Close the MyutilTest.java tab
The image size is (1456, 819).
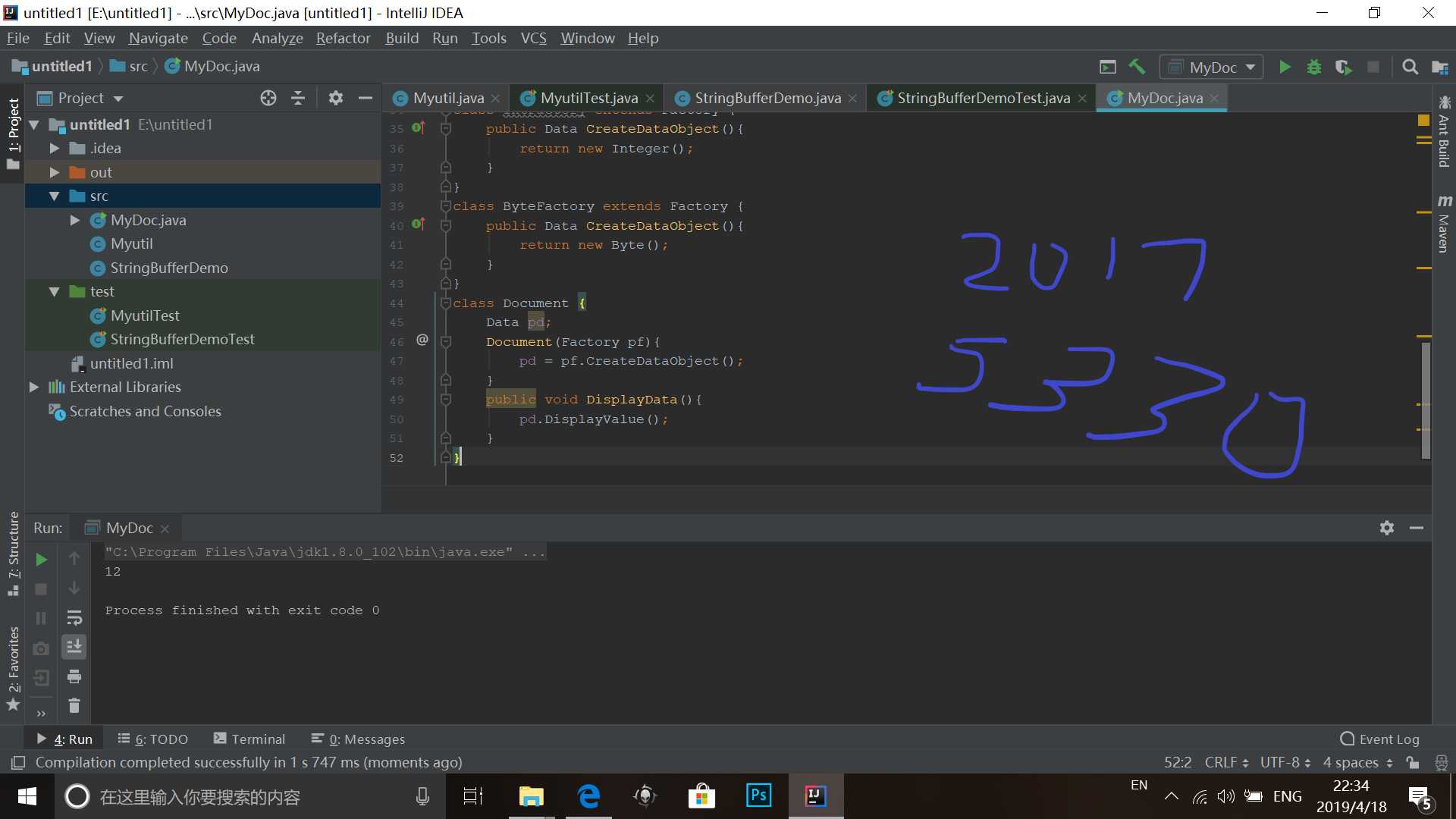[650, 98]
